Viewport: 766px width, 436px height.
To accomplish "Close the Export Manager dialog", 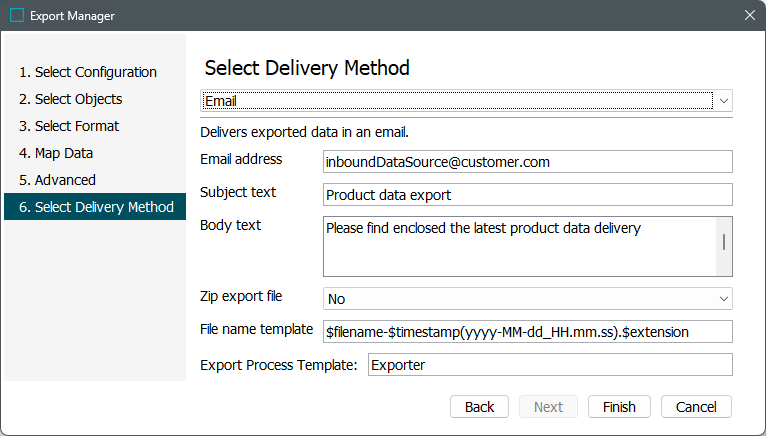I will [x=749, y=16].
